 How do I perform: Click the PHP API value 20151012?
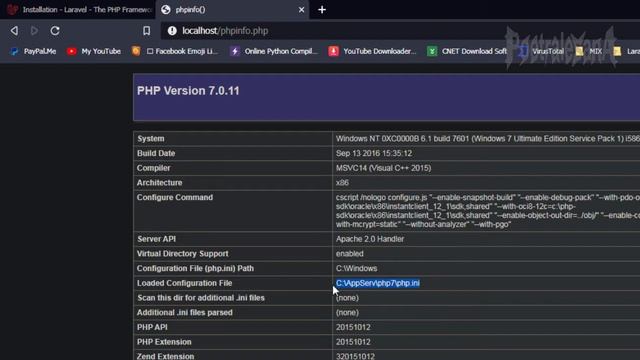[x=353, y=327]
